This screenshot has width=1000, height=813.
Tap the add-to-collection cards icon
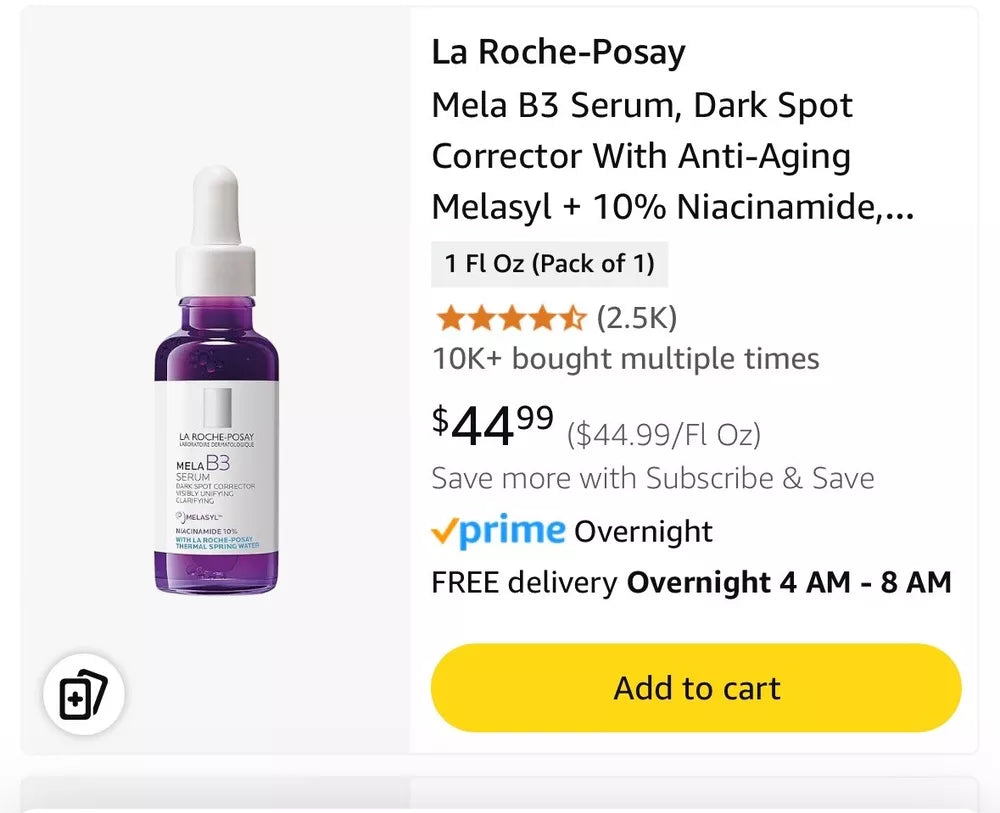83,695
